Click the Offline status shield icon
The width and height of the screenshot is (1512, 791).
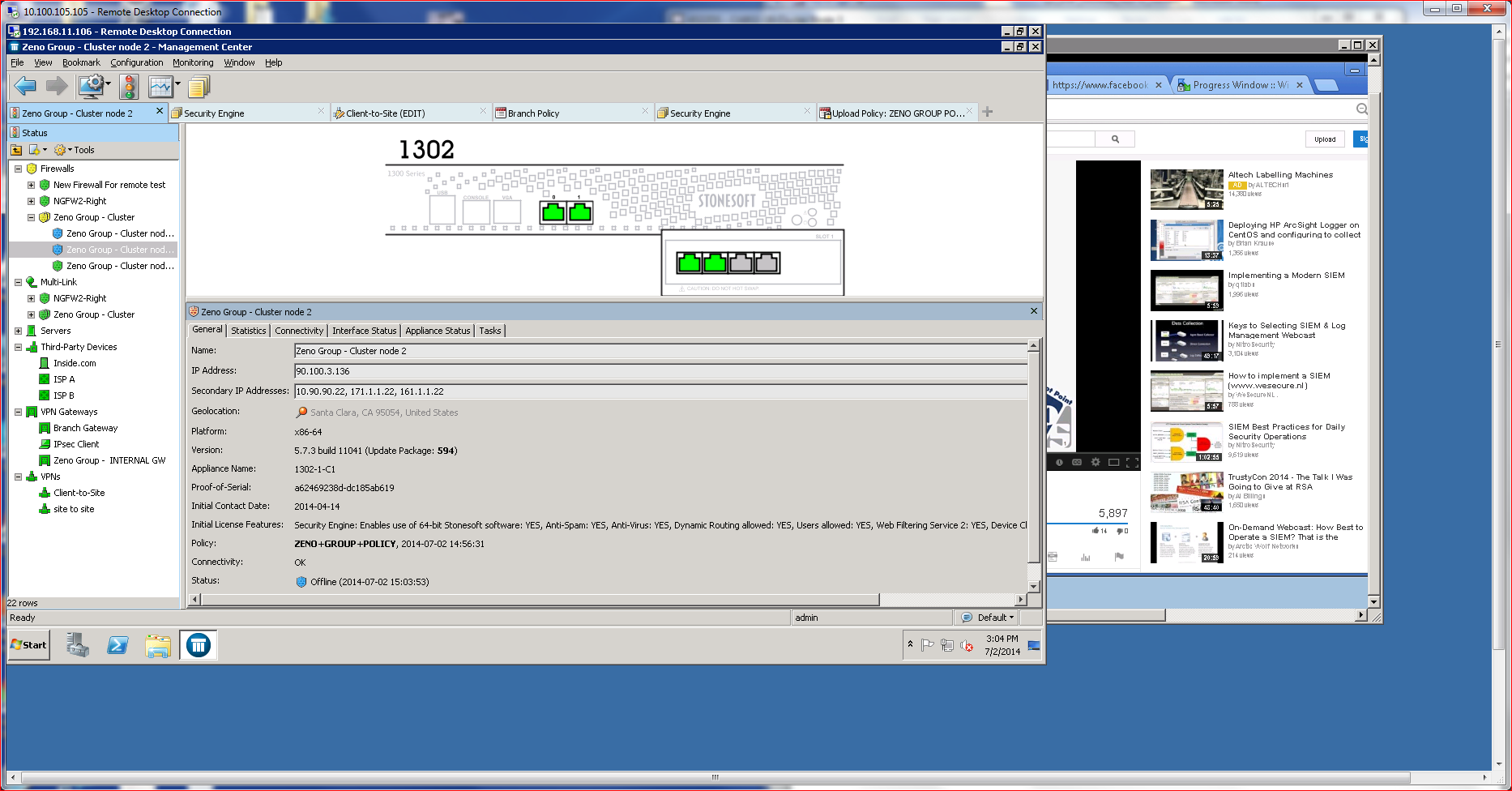coord(301,582)
